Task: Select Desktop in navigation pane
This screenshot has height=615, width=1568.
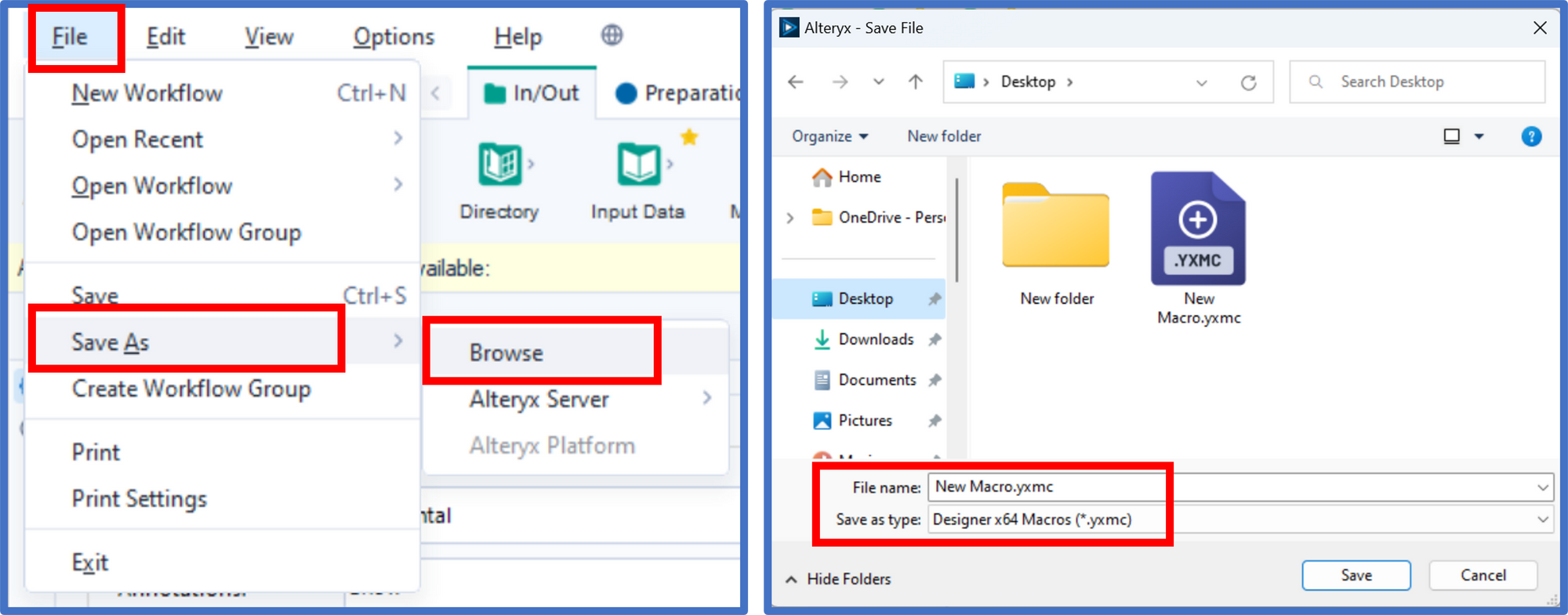Action: (x=859, y=298)
